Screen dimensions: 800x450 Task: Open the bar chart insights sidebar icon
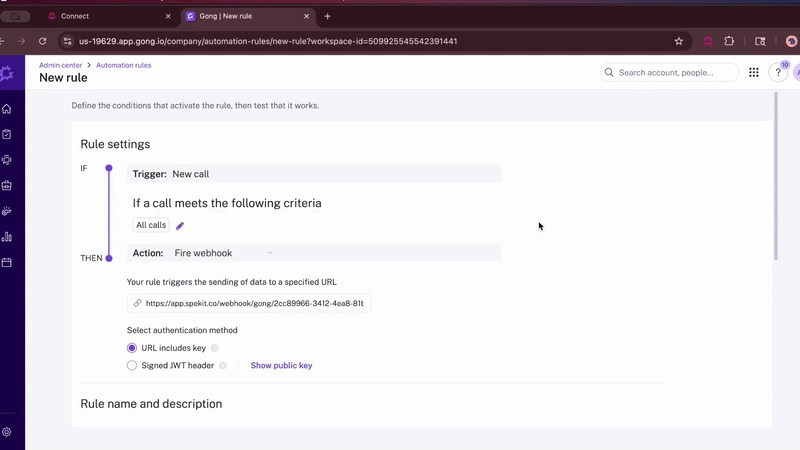[7, 237]
